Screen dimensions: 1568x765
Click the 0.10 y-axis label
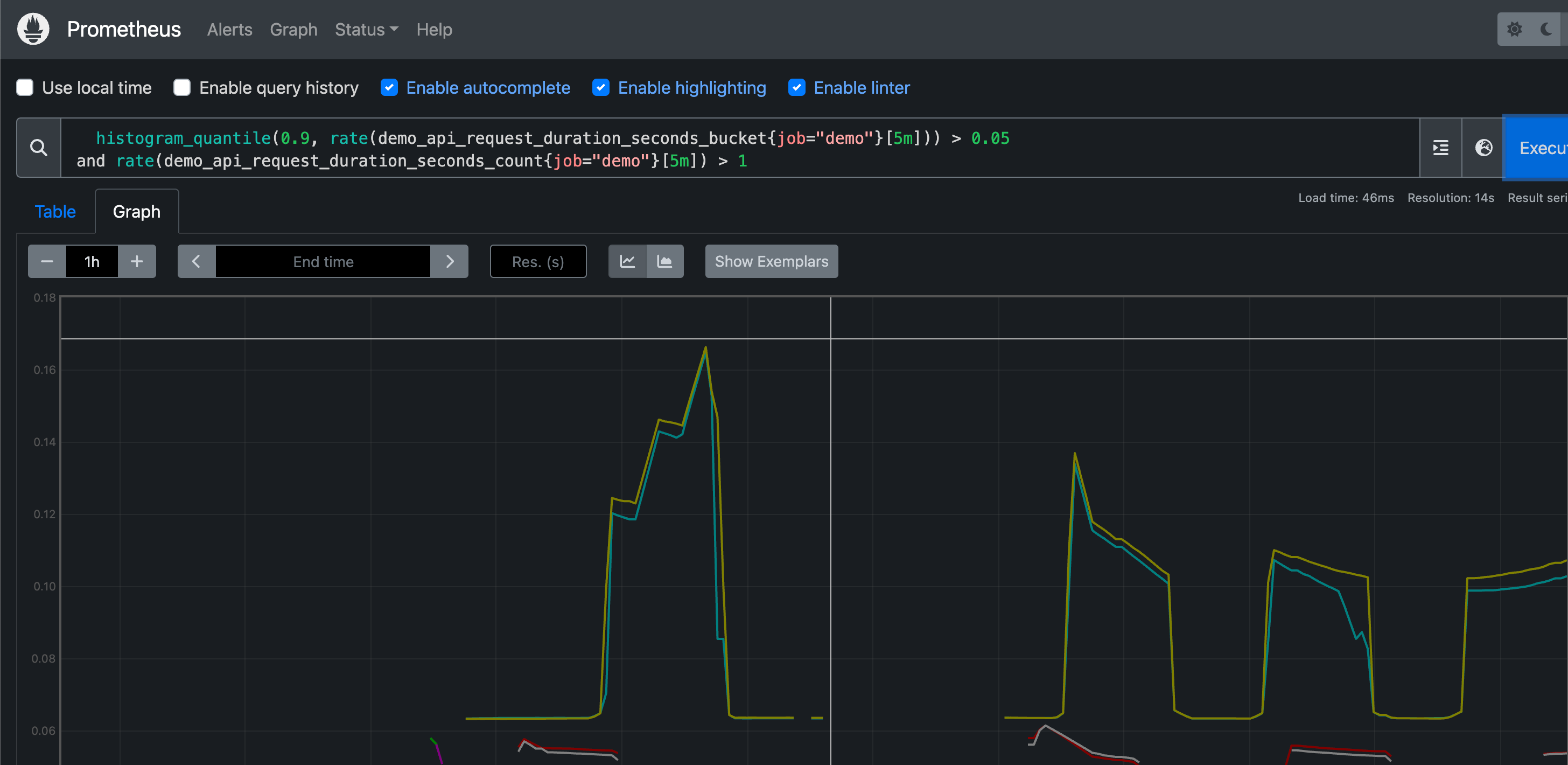click(x=45, y=586)
